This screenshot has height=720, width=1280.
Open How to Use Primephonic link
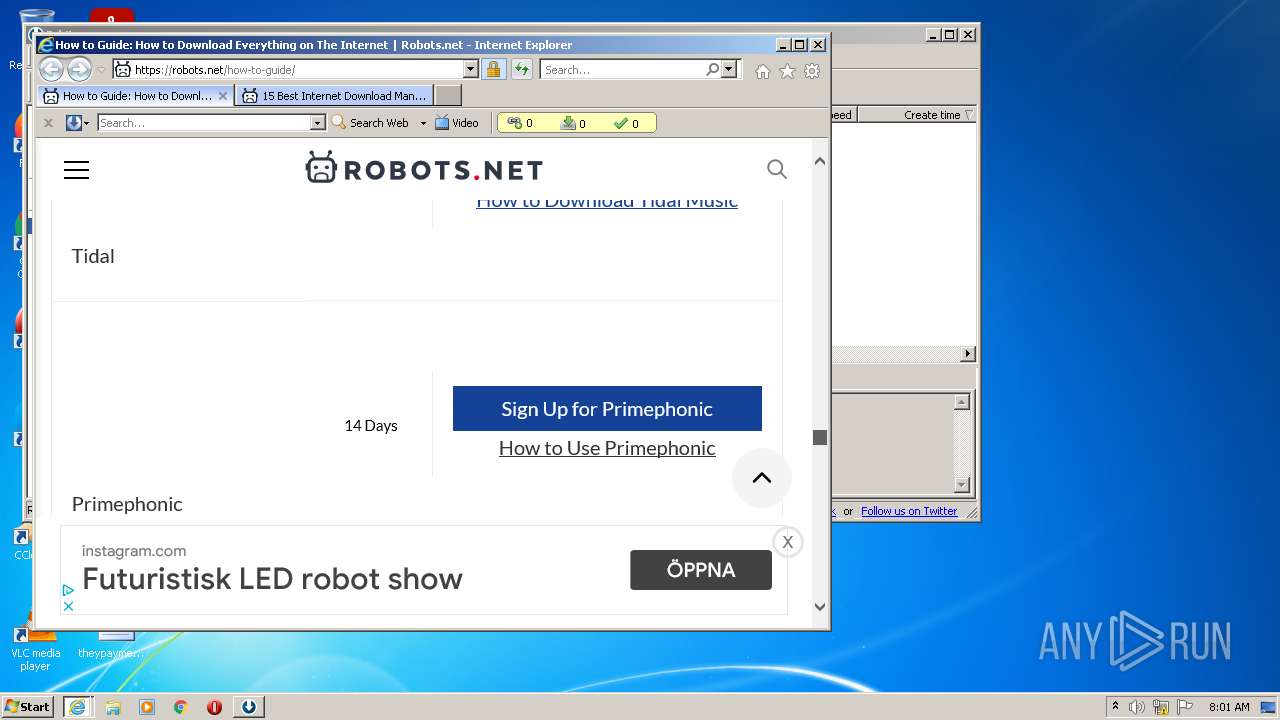click(x=607, y=447)
